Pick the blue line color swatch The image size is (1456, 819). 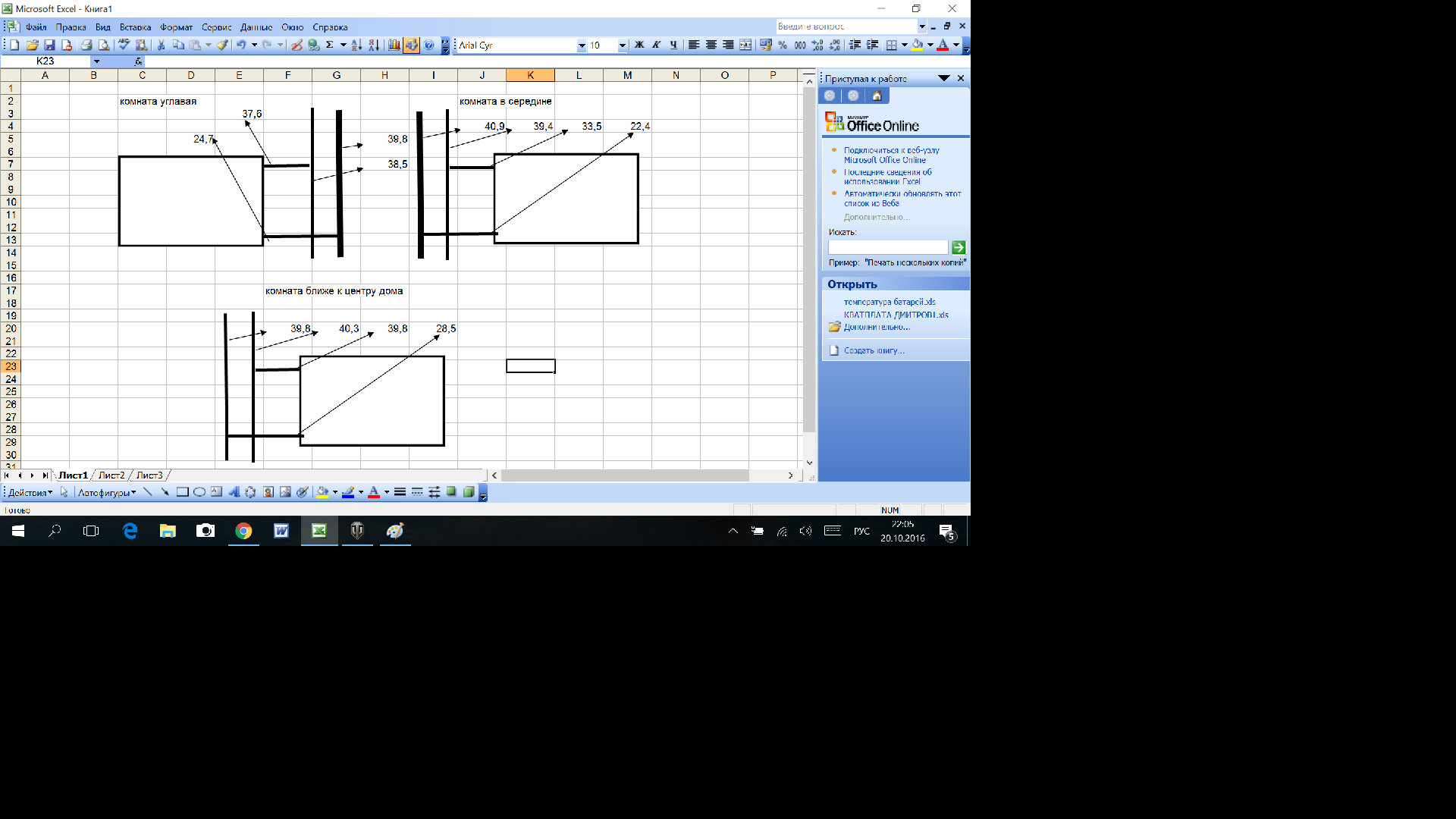[x=348, y=492]
